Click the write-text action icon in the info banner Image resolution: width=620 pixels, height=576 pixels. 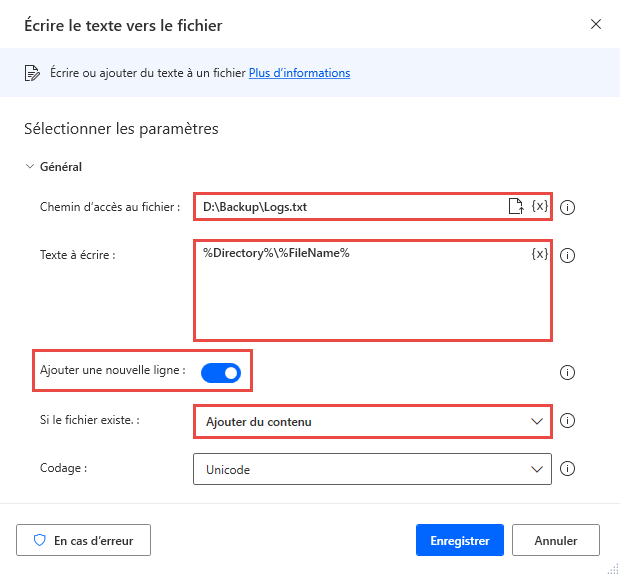coord(30,73)
